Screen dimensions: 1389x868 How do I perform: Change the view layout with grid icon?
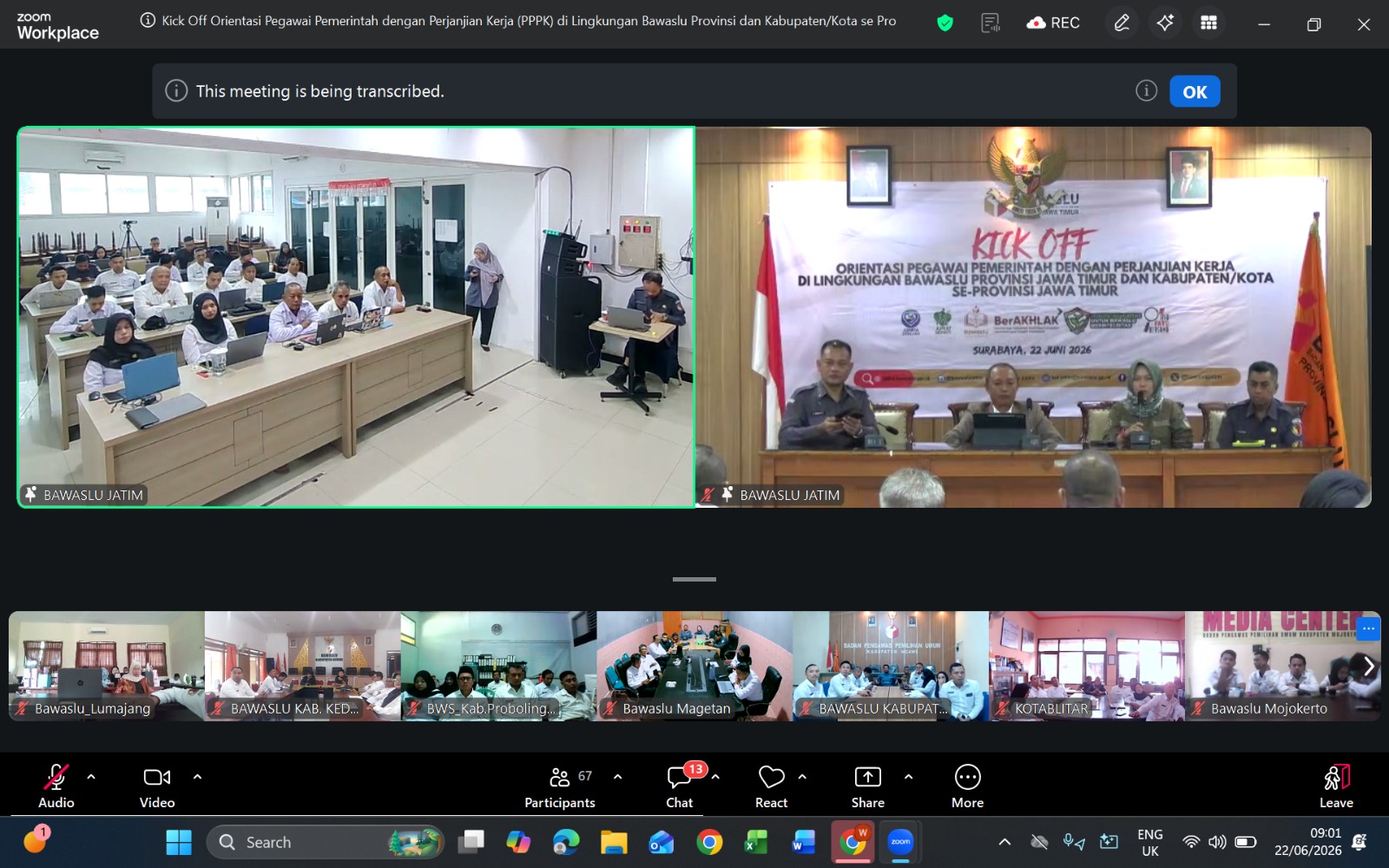click(1208, 23)
